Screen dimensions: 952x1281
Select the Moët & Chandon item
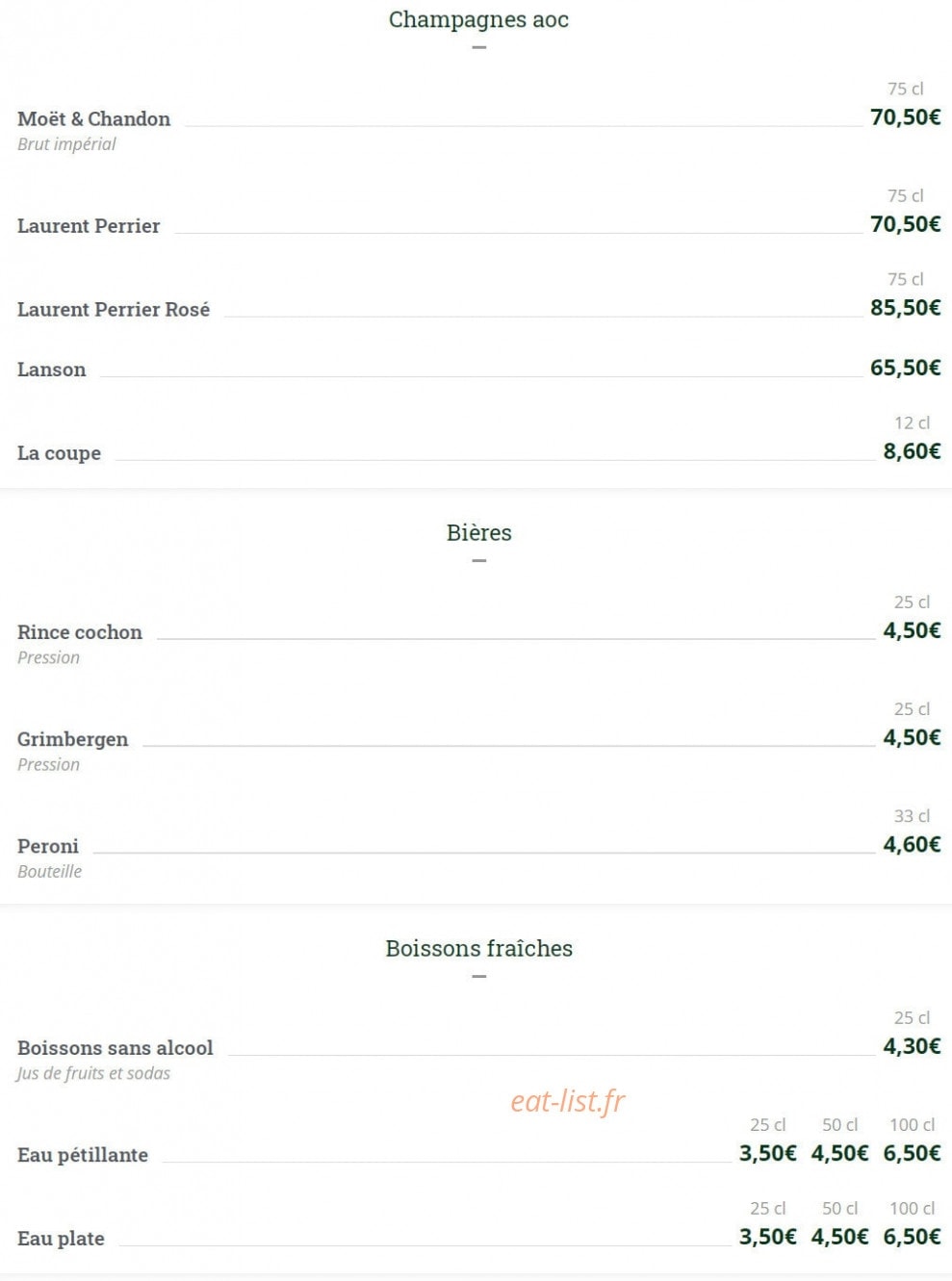click(94, 119)
